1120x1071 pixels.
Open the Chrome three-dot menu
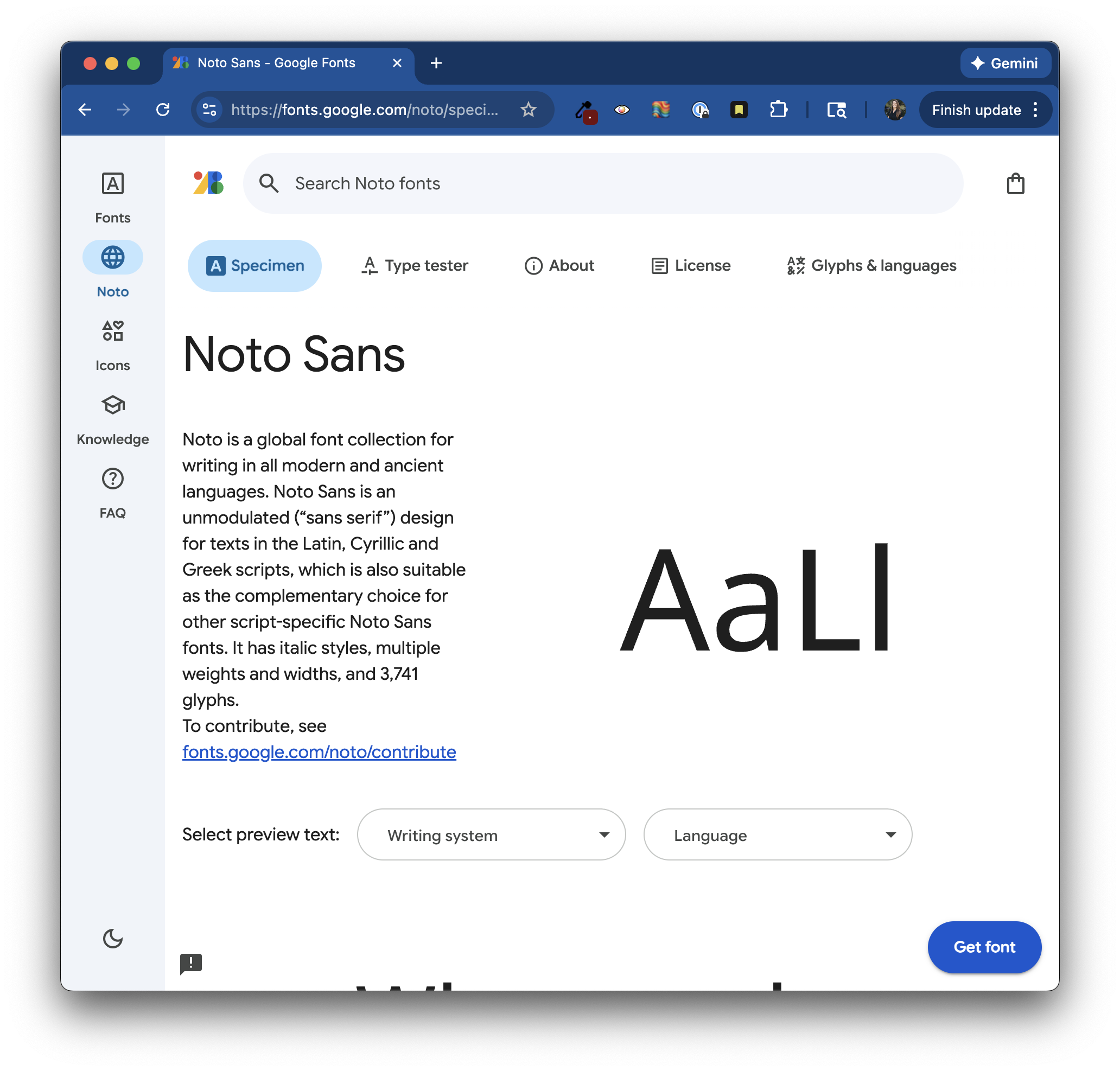coord(1035,110)
